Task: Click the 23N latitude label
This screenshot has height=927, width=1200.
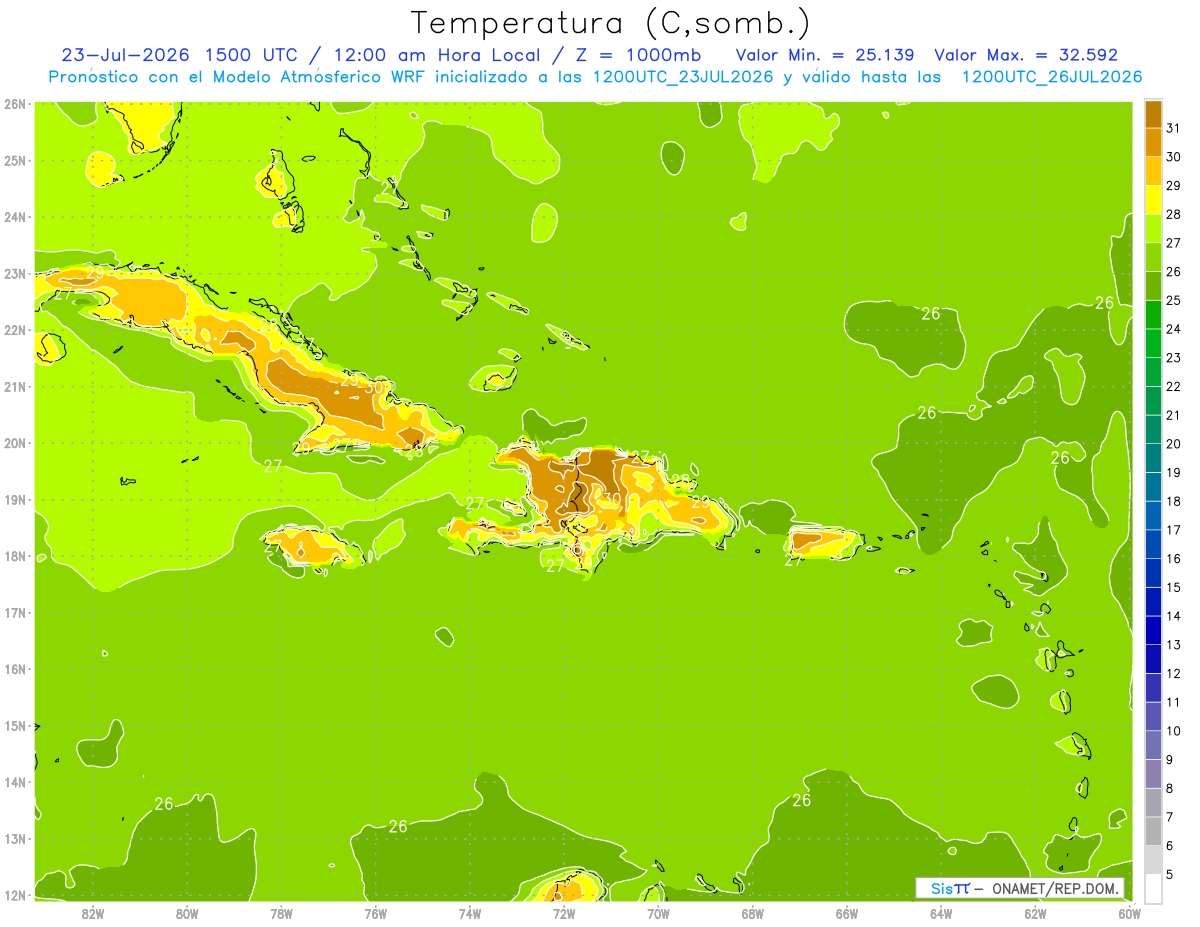Action: [x=14, y=273]
